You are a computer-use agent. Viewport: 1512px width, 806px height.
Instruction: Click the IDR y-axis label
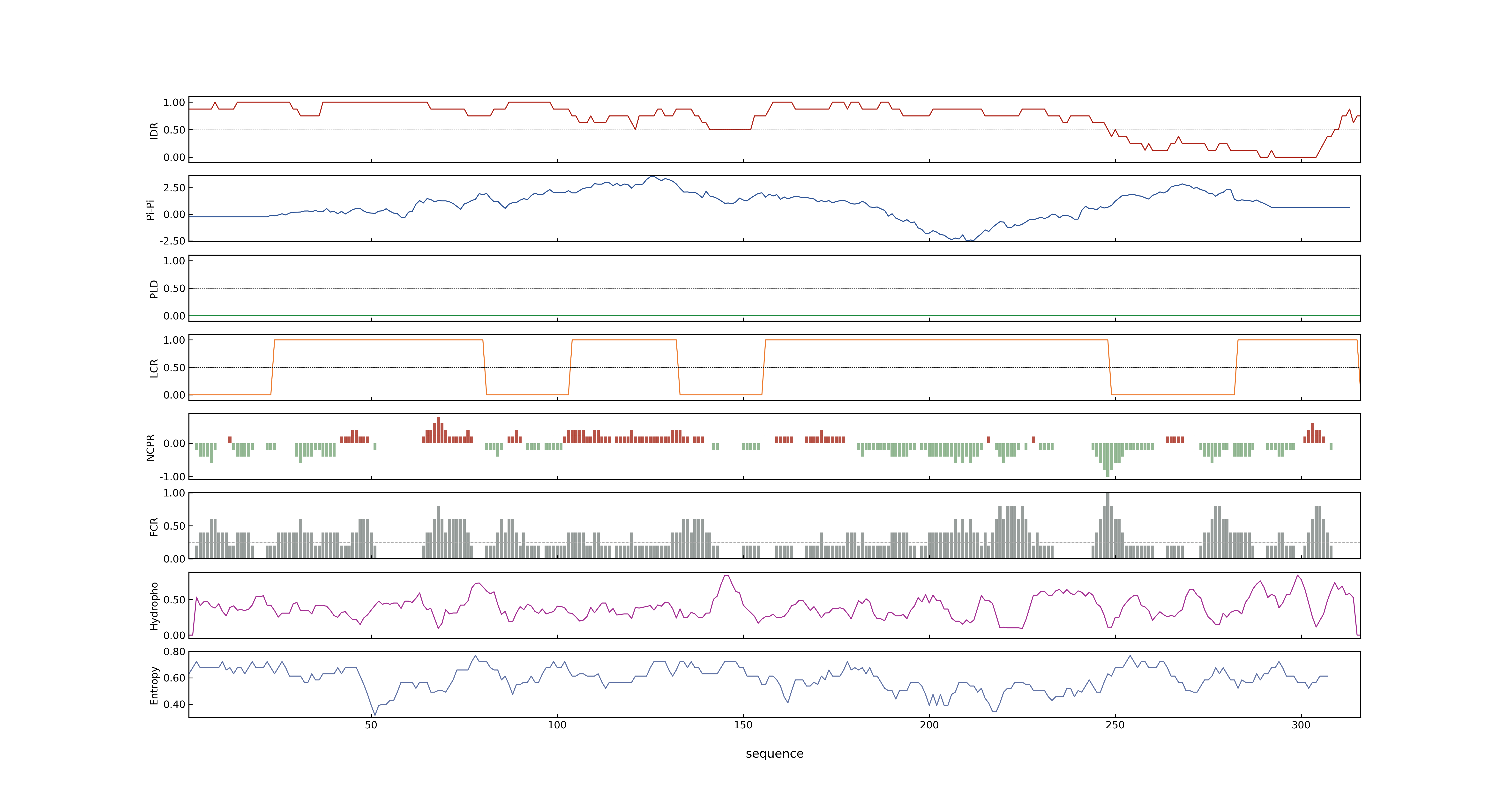click(x=154, y=130)
